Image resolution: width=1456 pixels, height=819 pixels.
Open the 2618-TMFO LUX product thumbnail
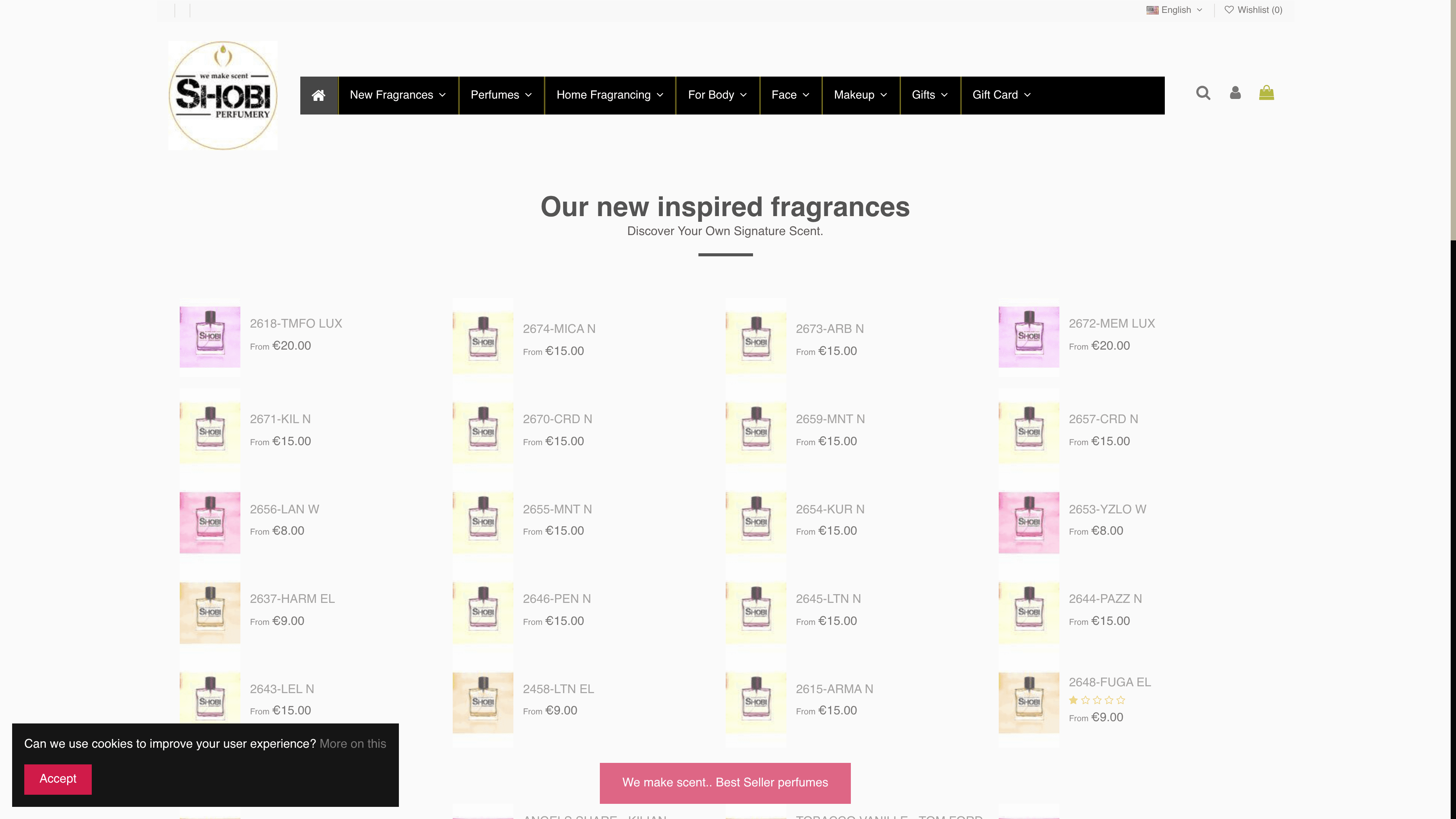point(210,336)
